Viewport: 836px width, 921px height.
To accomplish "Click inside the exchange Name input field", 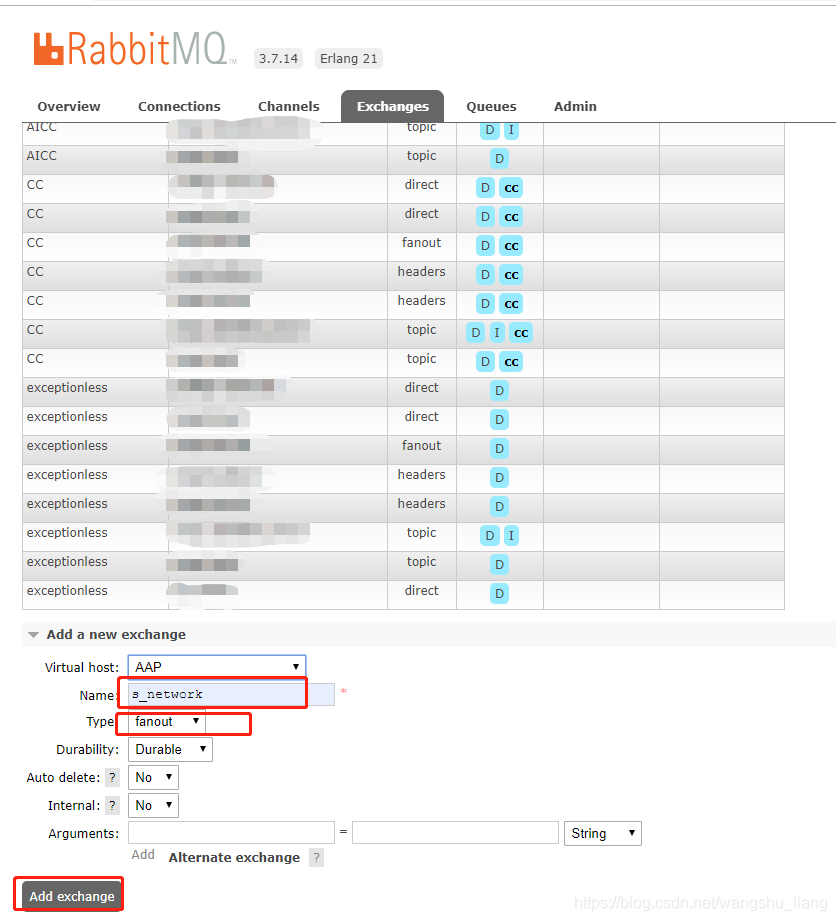I will [212, 694].
